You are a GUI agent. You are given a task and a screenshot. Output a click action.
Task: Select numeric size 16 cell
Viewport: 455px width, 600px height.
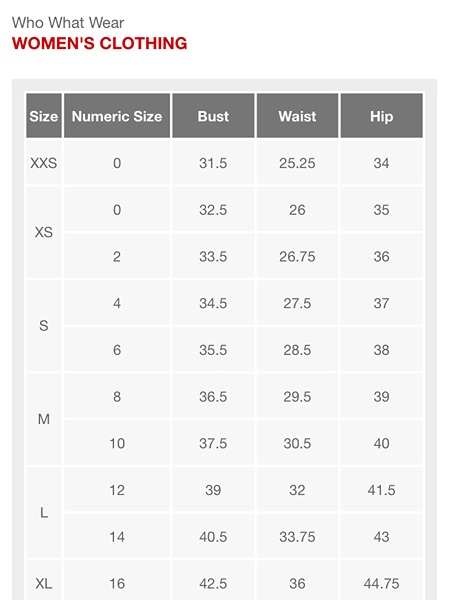[x=117, y=584]
